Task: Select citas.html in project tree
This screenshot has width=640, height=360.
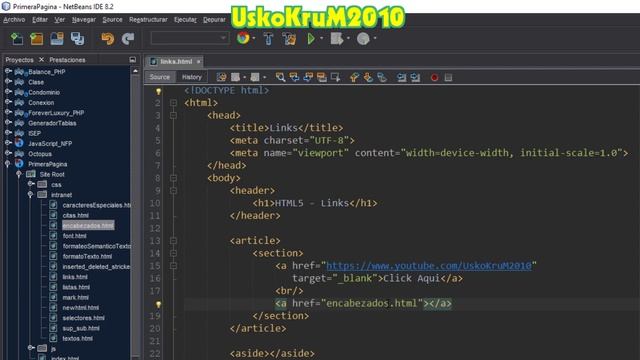Action: coord(76,215)
